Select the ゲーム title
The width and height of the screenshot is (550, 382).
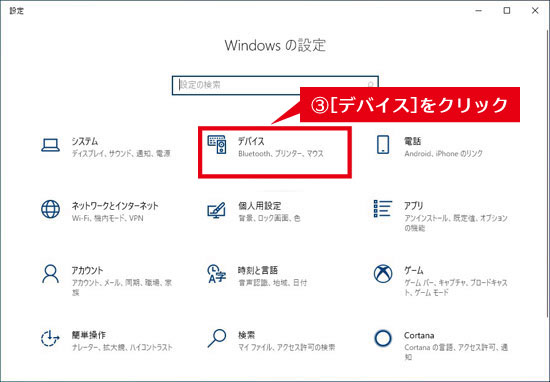pyautogui.click(x=414, y=270)
